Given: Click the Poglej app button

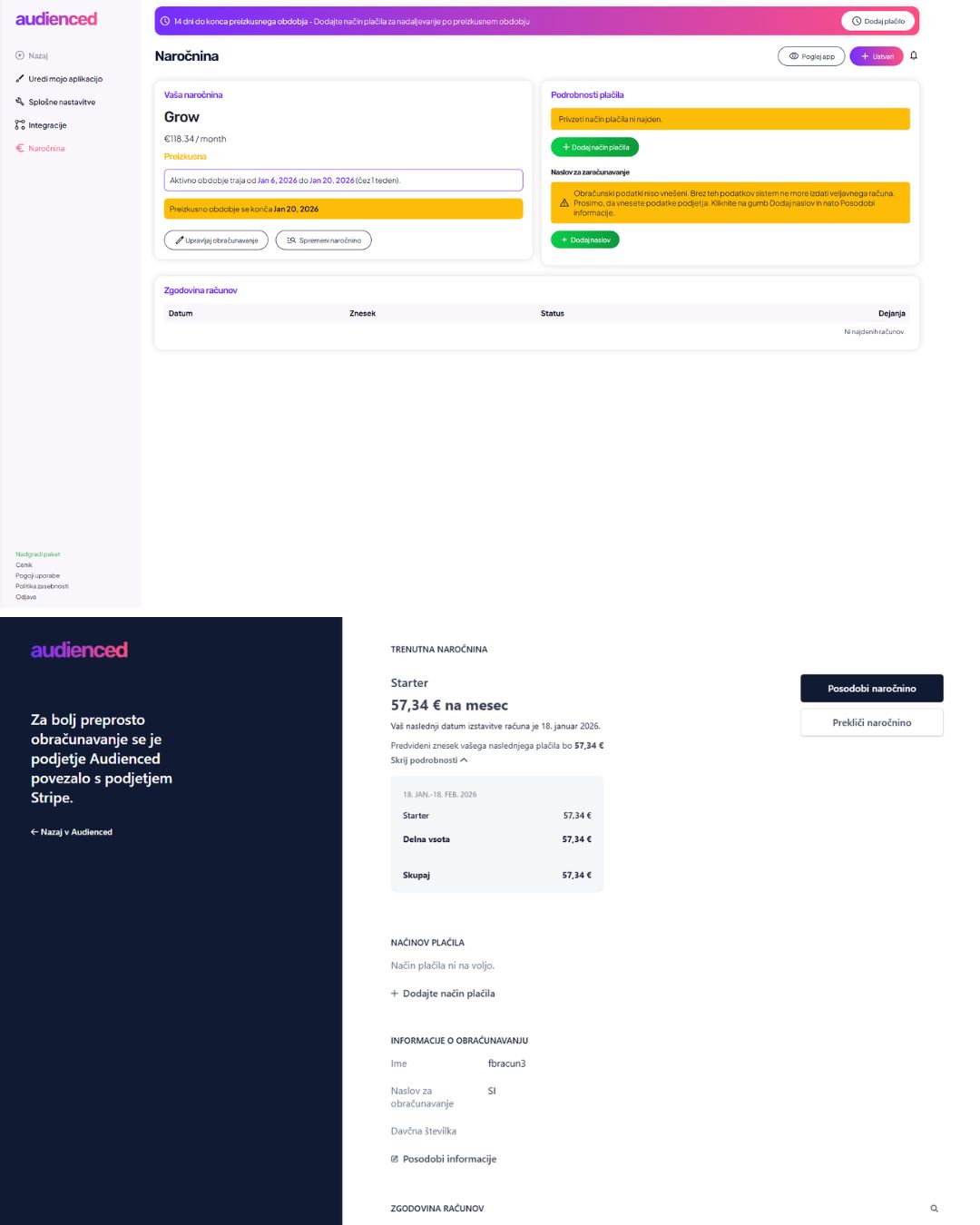Looking at the screenshot, I should 811,56.
